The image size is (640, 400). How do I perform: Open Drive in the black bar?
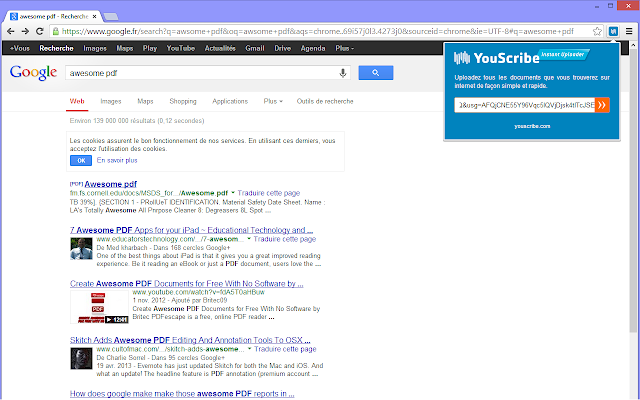coord(282,48)
